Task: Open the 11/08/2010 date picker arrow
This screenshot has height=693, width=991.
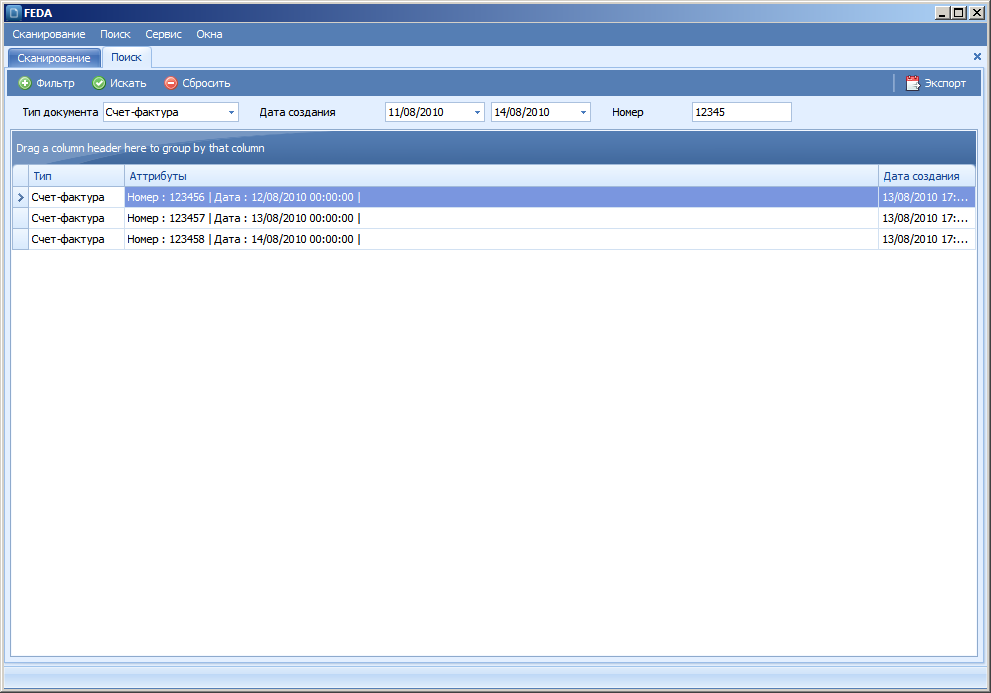Action: coord(477,113)
